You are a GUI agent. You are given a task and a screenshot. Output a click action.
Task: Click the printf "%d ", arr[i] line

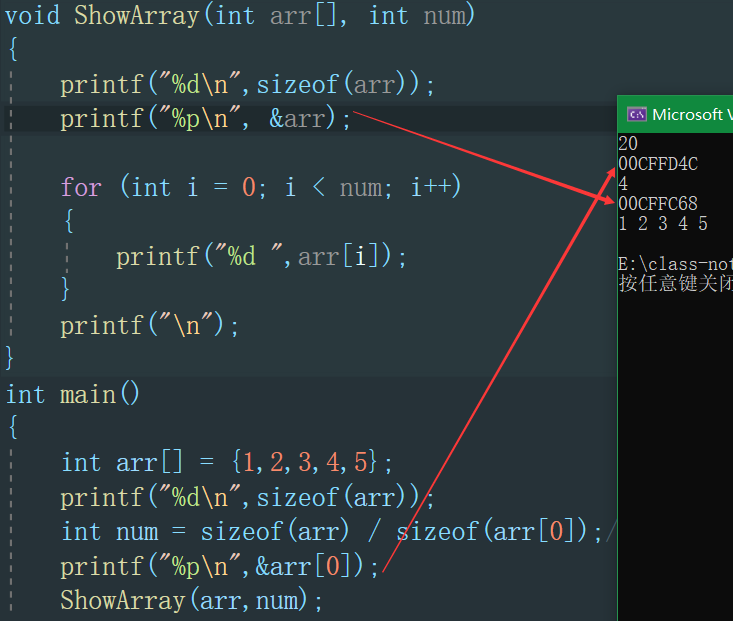pos(261,256)
